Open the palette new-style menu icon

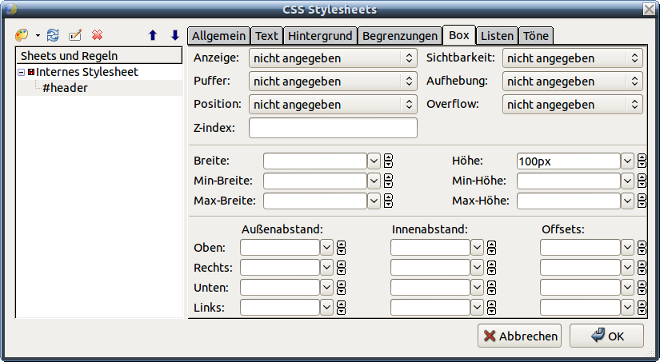click(x=21, y=35)
